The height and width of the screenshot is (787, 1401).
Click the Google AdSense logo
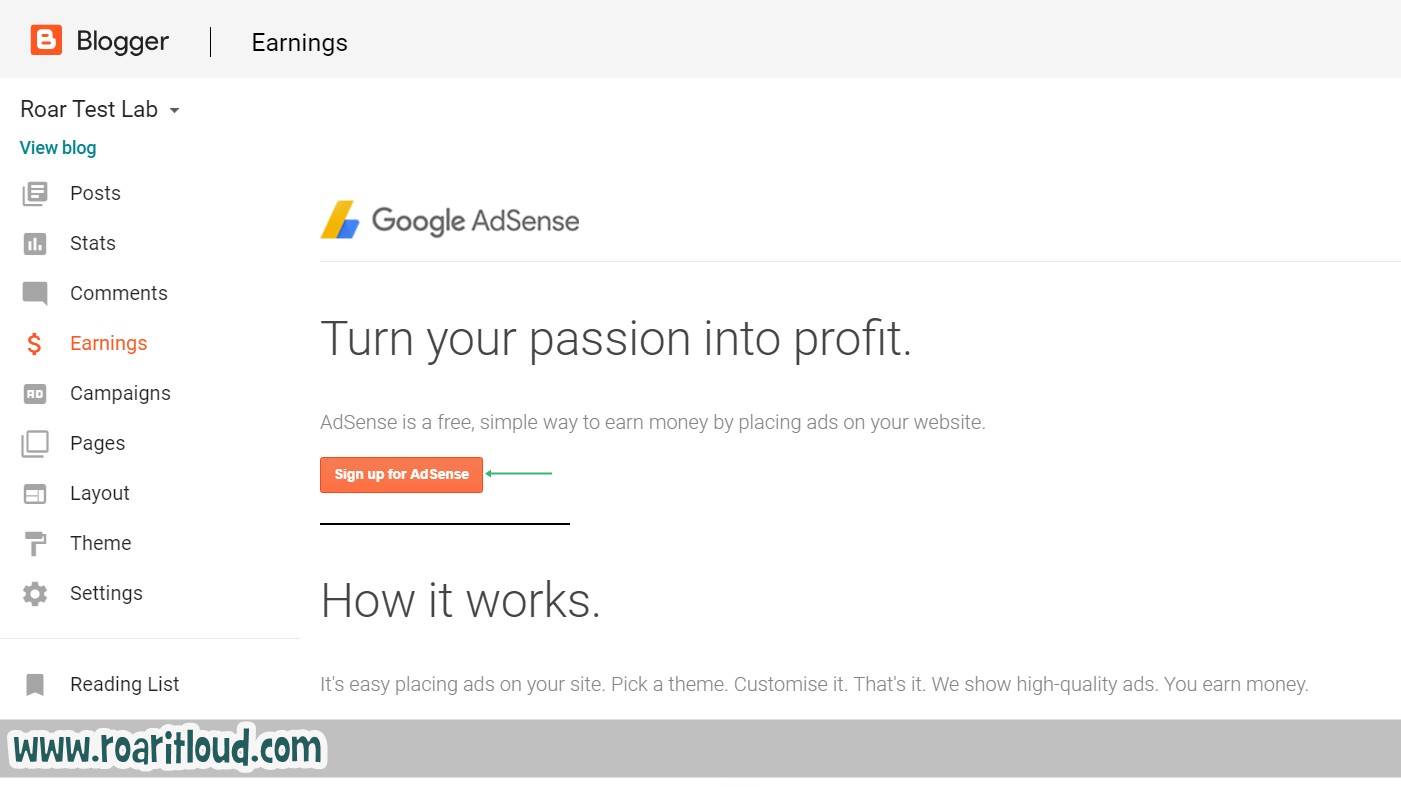450,220
